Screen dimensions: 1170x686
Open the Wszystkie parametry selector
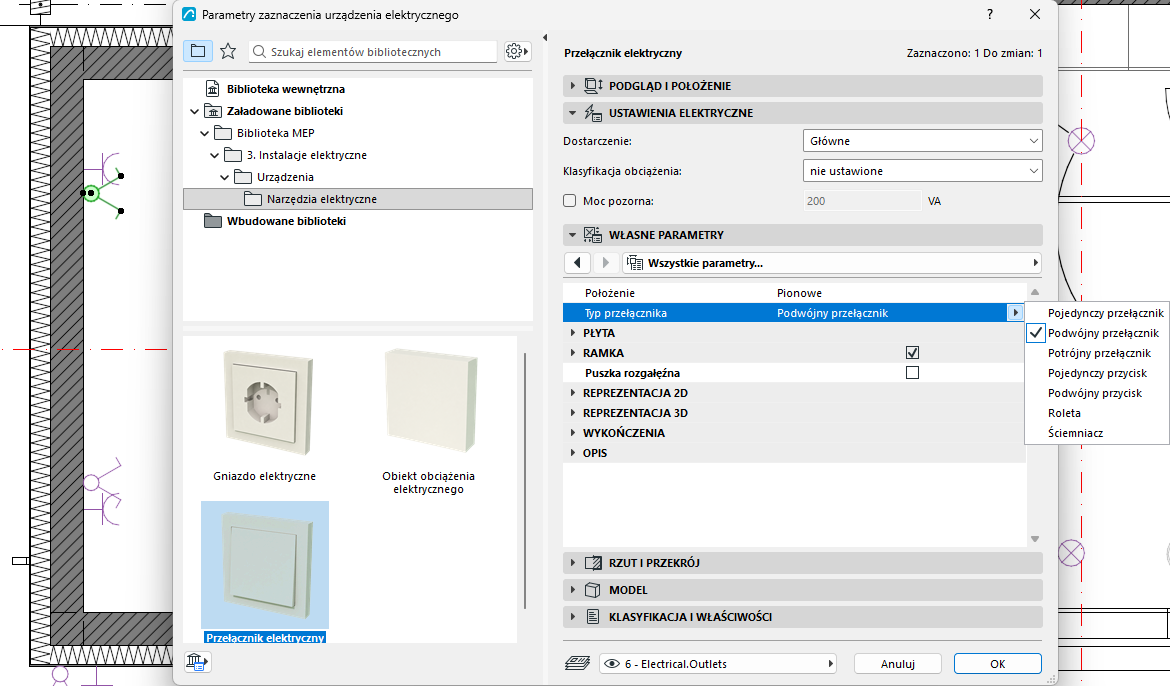pos(831,263)
